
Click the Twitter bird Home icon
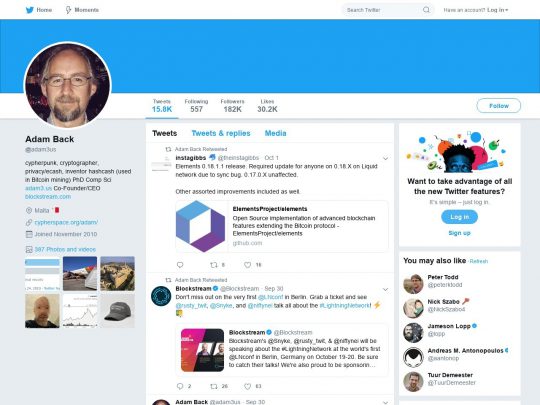pos(30,10)
